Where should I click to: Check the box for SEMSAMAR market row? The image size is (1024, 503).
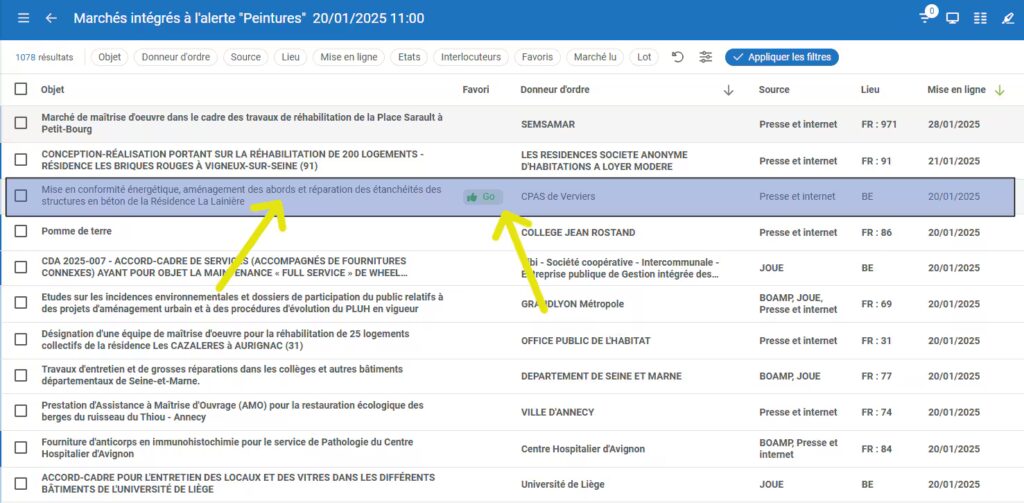click(x=21, y=124)
